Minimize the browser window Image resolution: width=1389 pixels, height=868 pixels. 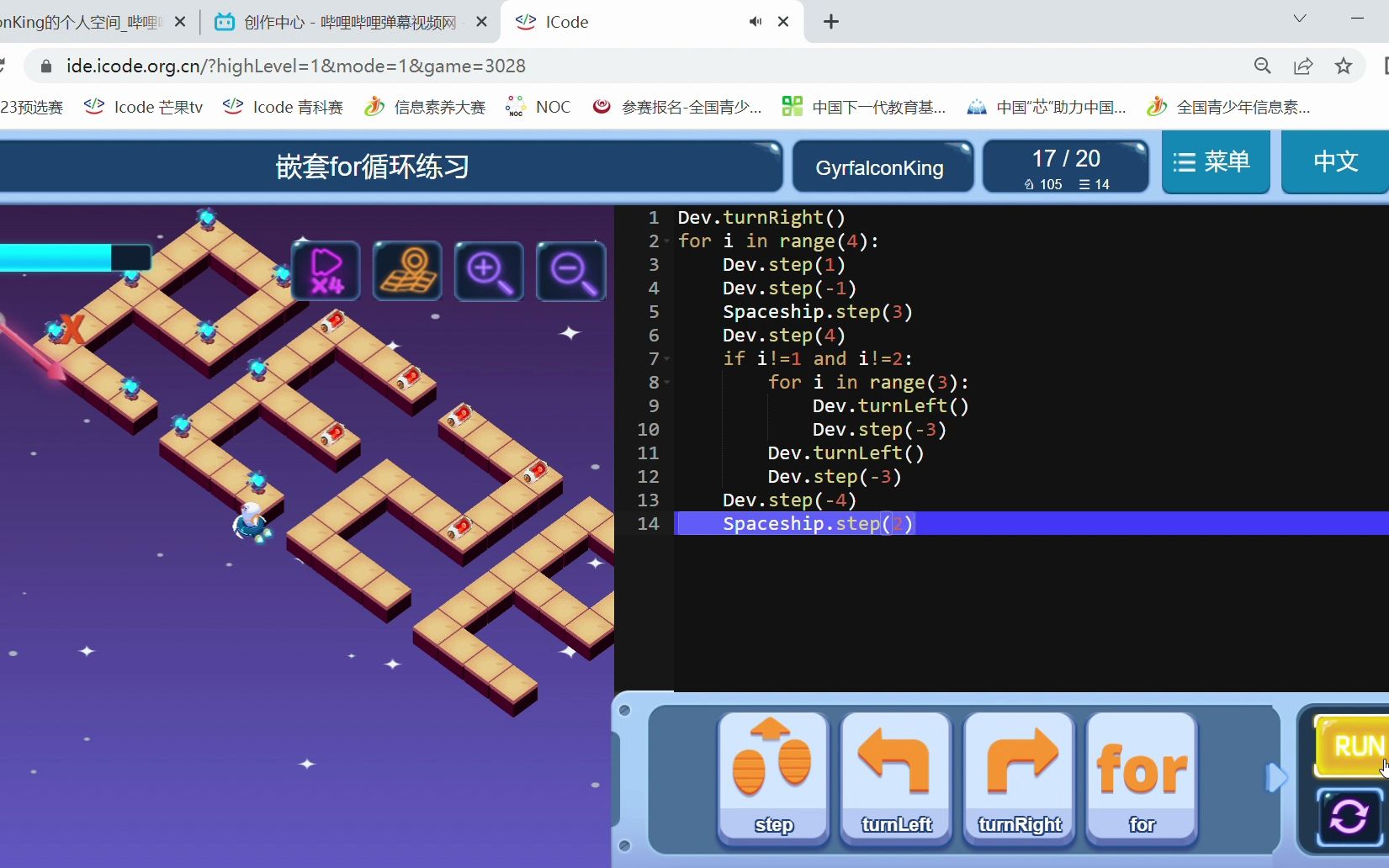pyautogui.click(x=1357, y=19)
